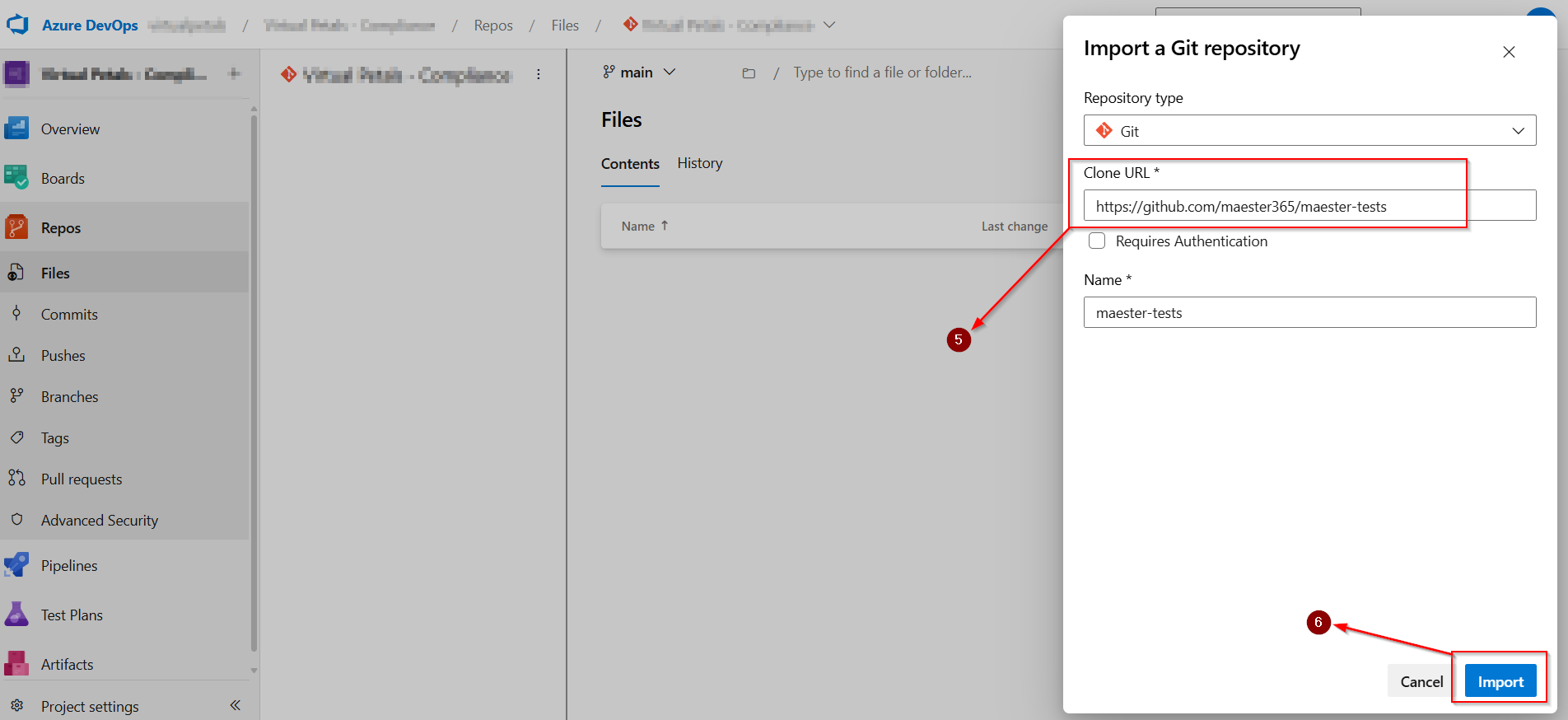Select the Project settings label
Image resolution: width=1568 pixels, height=720 pixels.
click(90, 707)
